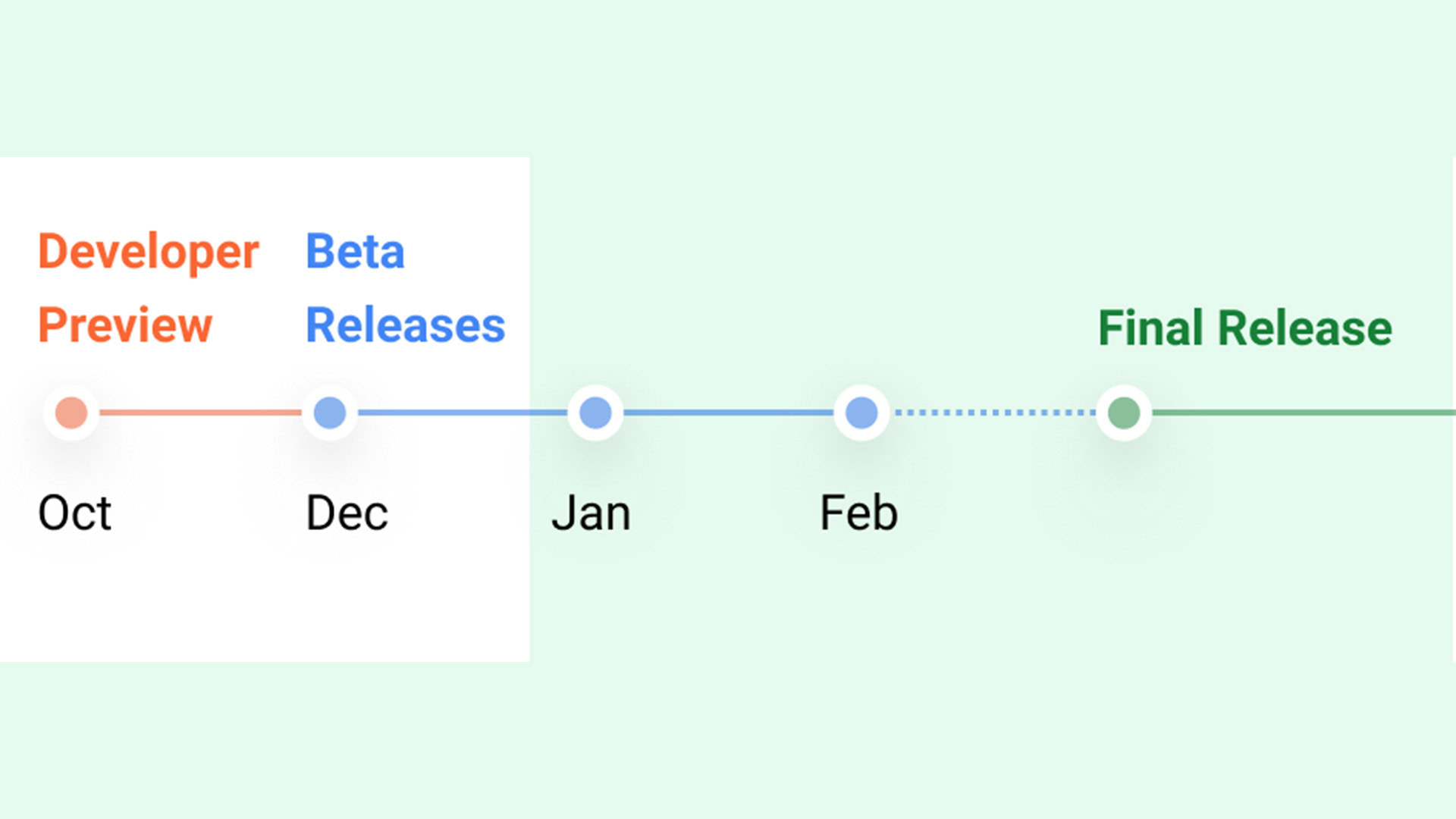Screen dimensions: 1456x819
Task: Click the blue line between Jan and Feb
Action: click(x=728, y=413)
